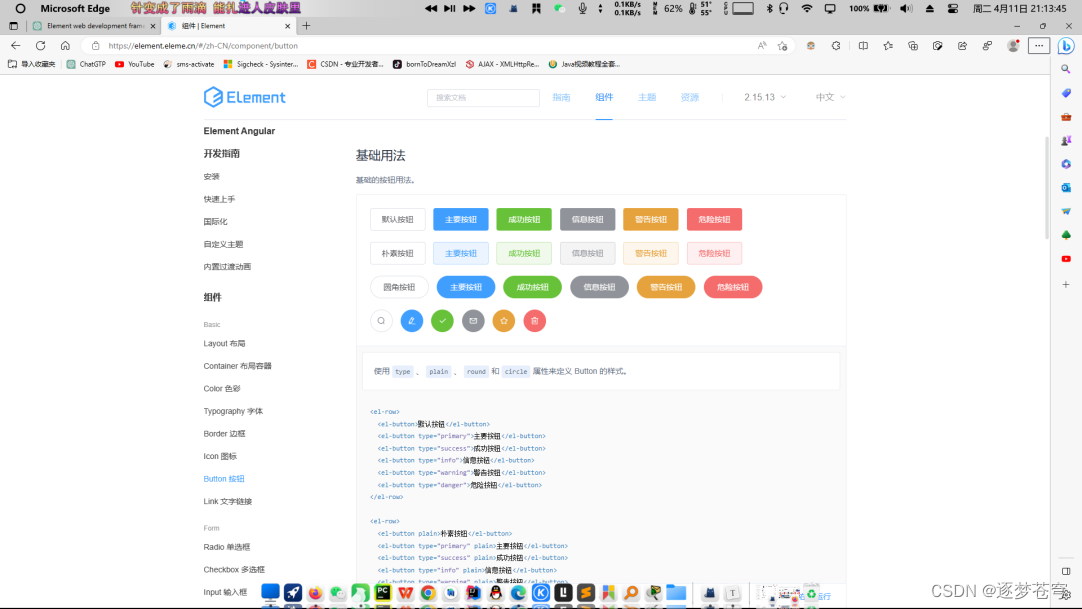Viewport: 1082px width, 609px height.
Task: Click the play/pause control in menu bar
Action: [x=450, y=8]
